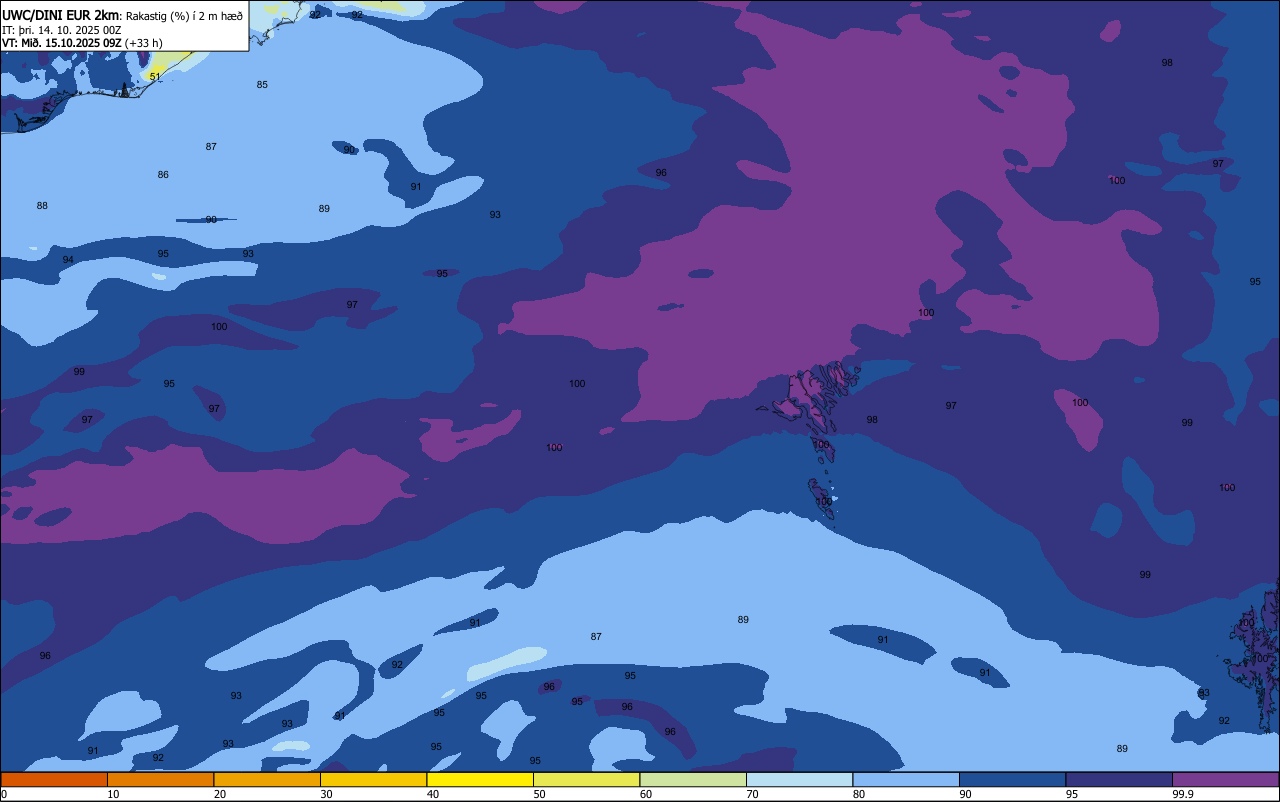Viewport: 1280px width, 802px height.
Task: Select the legend tick label 10
Action: coord(113,794)
